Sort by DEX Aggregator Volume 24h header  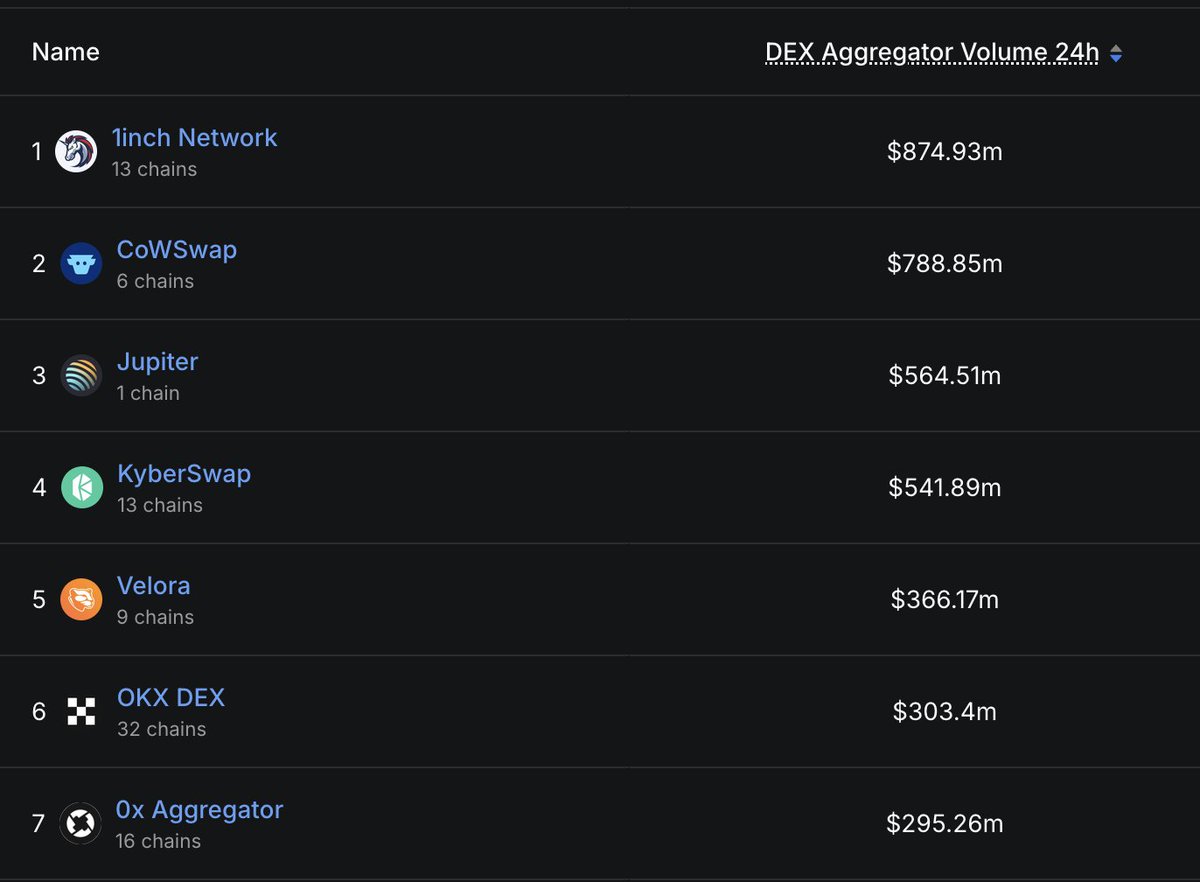coord(932,53)
